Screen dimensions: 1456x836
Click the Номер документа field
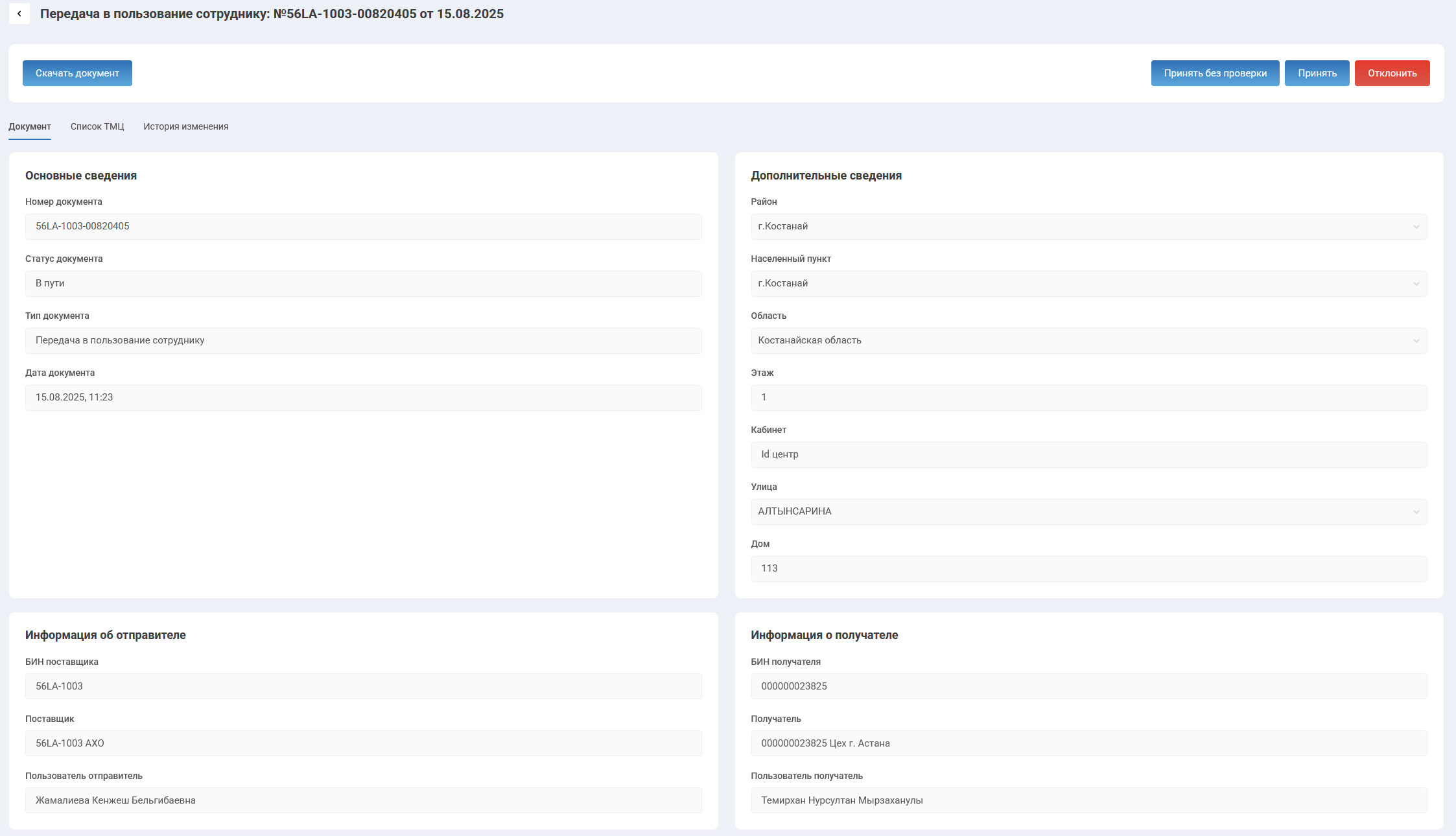click(363, 227)
